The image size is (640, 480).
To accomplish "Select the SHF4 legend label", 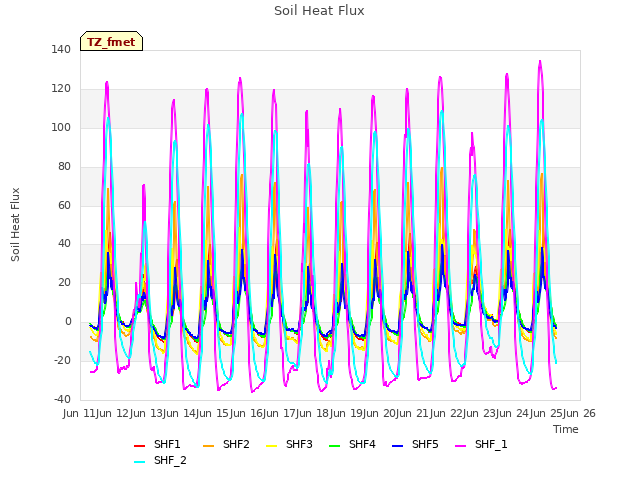I will point(362,444).
